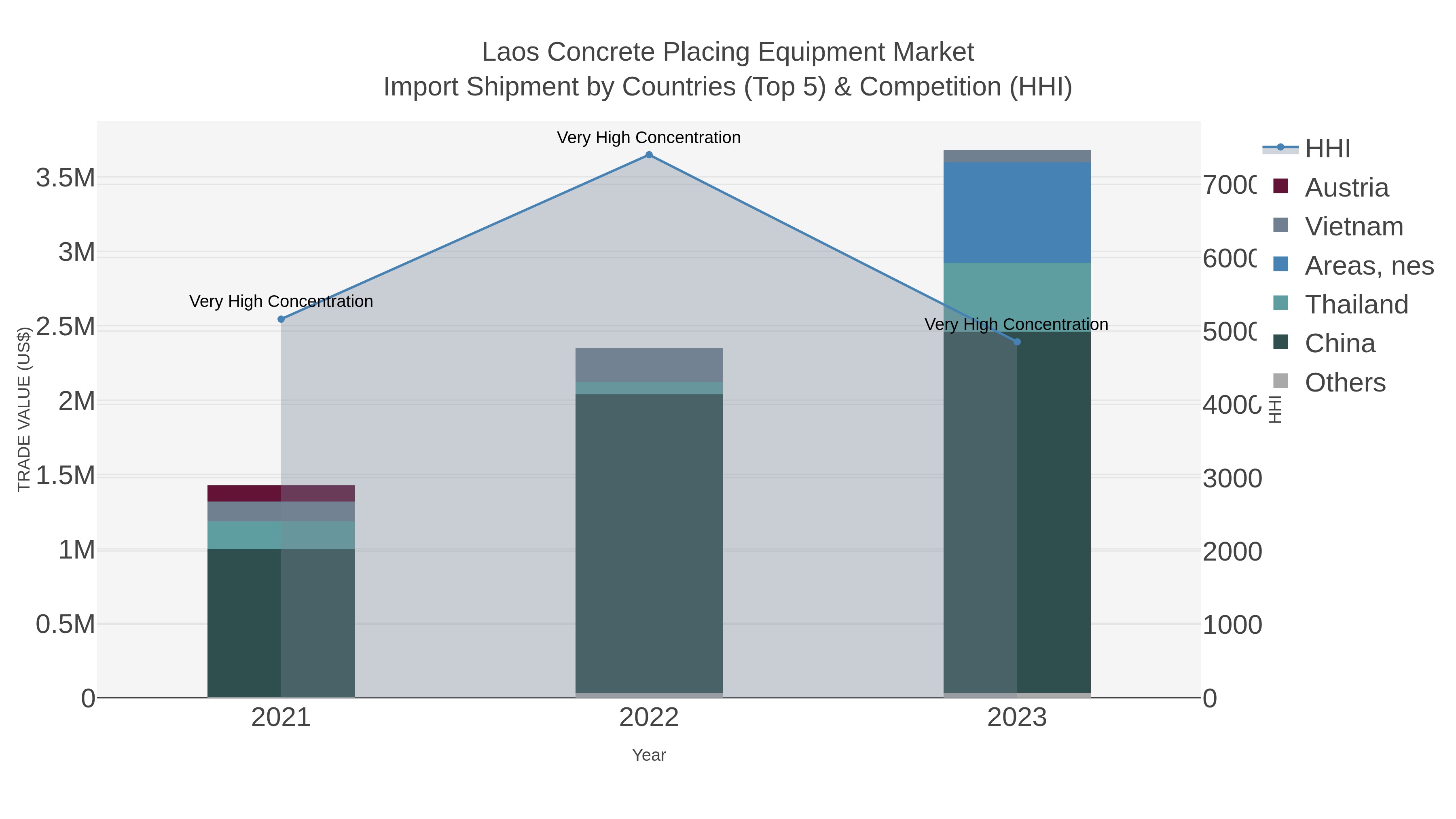Select the Thailand segment of 2023 bar

(1017, 297)
